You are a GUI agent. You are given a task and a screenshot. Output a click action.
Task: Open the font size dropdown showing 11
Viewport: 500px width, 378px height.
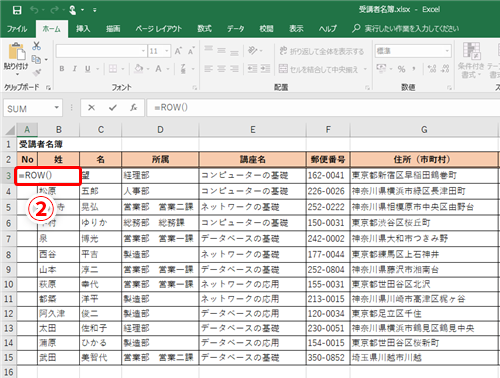click(x=167, y=51)
